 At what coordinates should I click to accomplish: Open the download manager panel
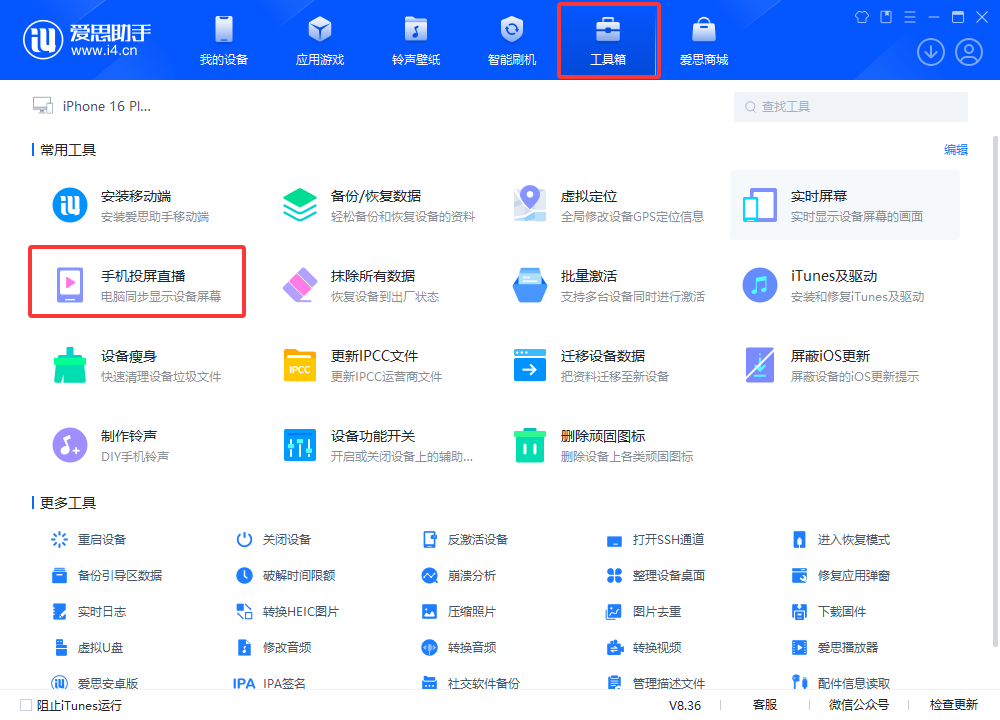point(930,51)
